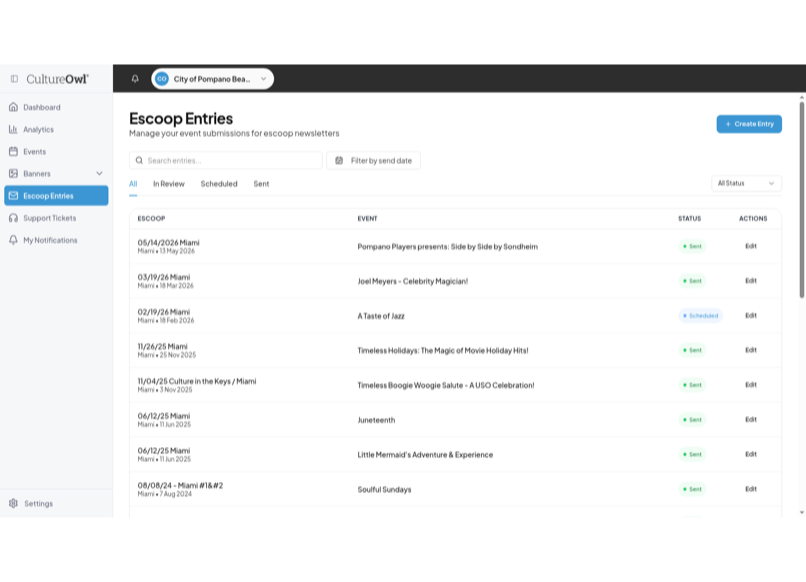806x582 pixels.
Task: Click the 08/08/24 - Miami #1&#2 escoop name
Action: pyautogui.click(x=180, y=485)
